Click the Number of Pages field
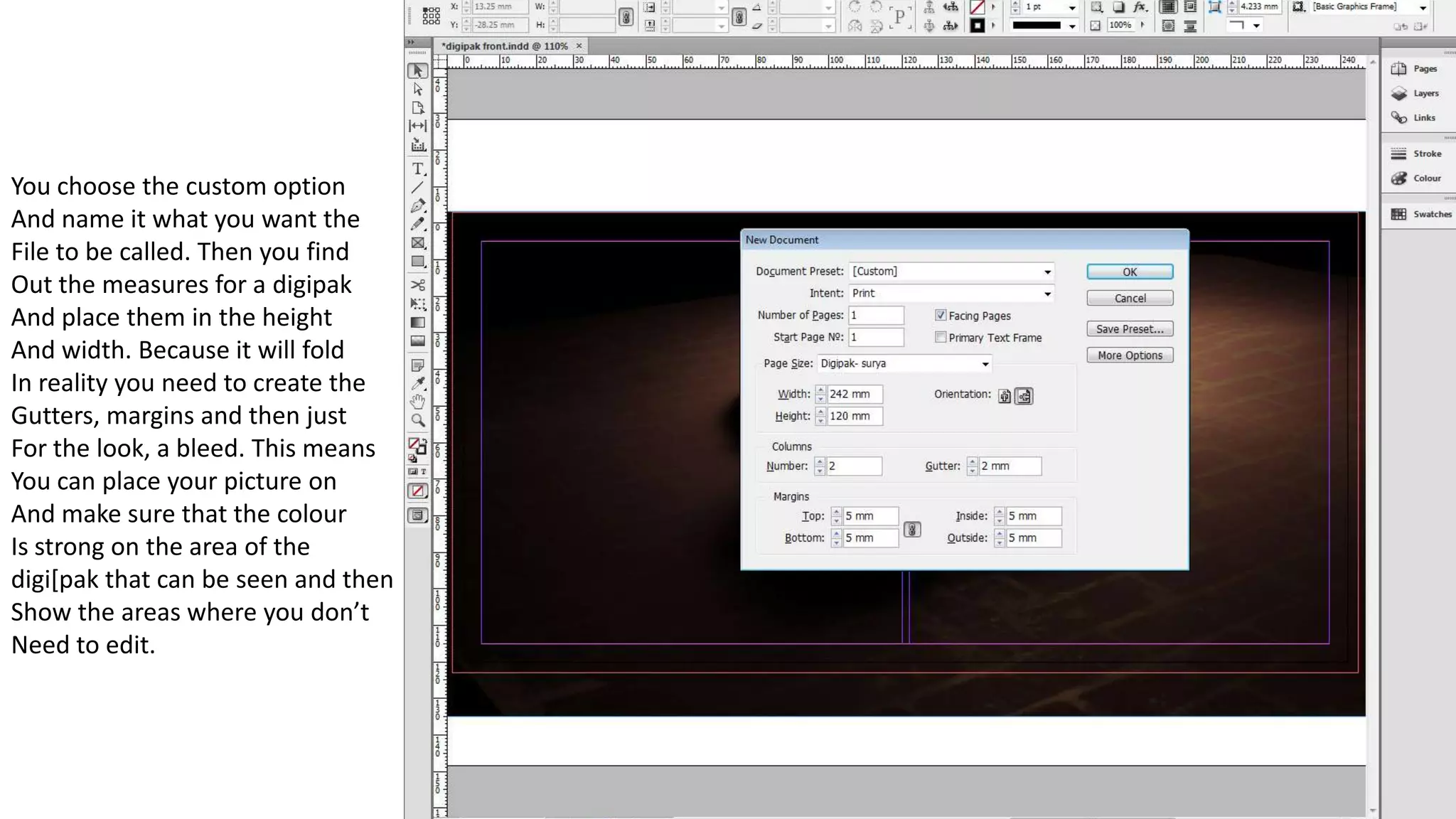Viewport: 1456px width, 819px height. (877, 315)
